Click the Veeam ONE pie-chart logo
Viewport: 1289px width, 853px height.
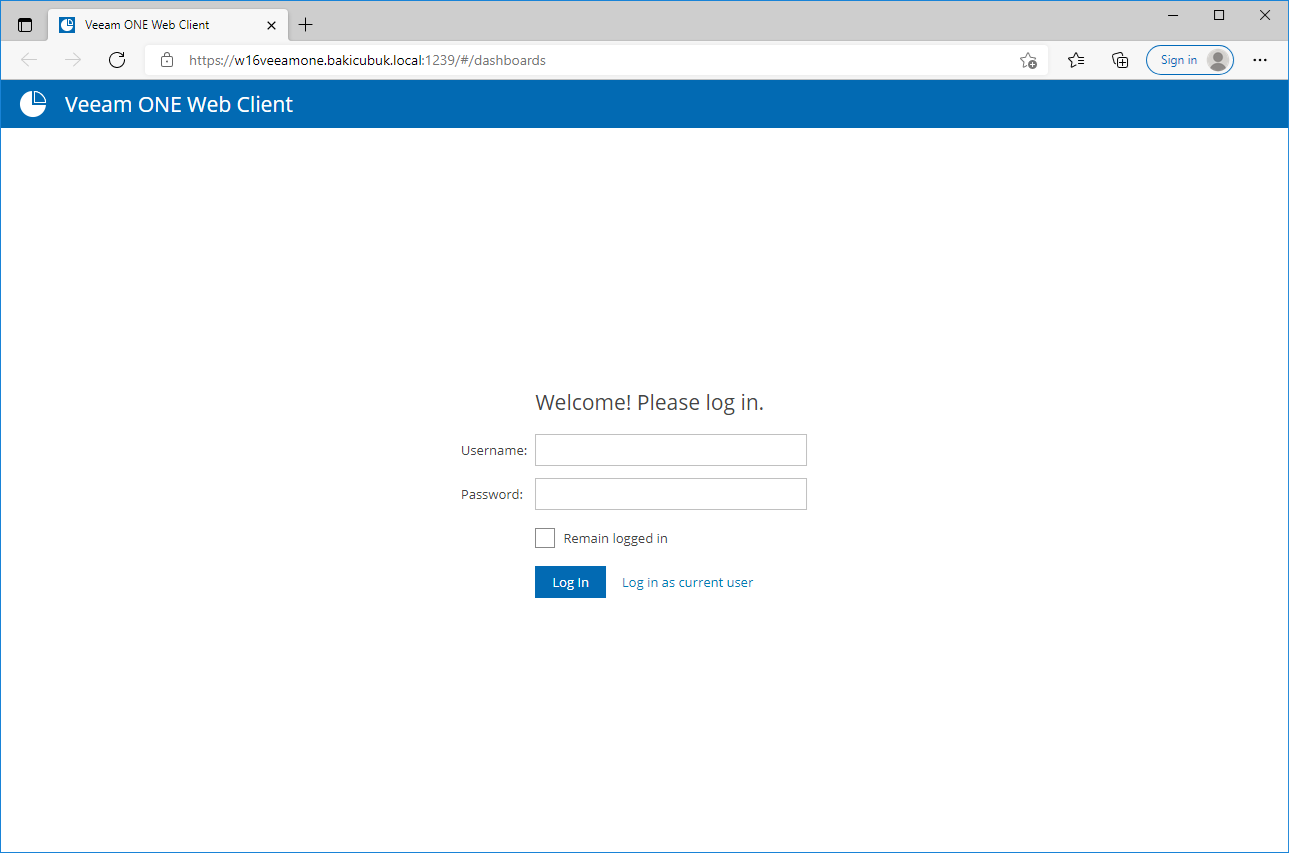coord(33,104)
